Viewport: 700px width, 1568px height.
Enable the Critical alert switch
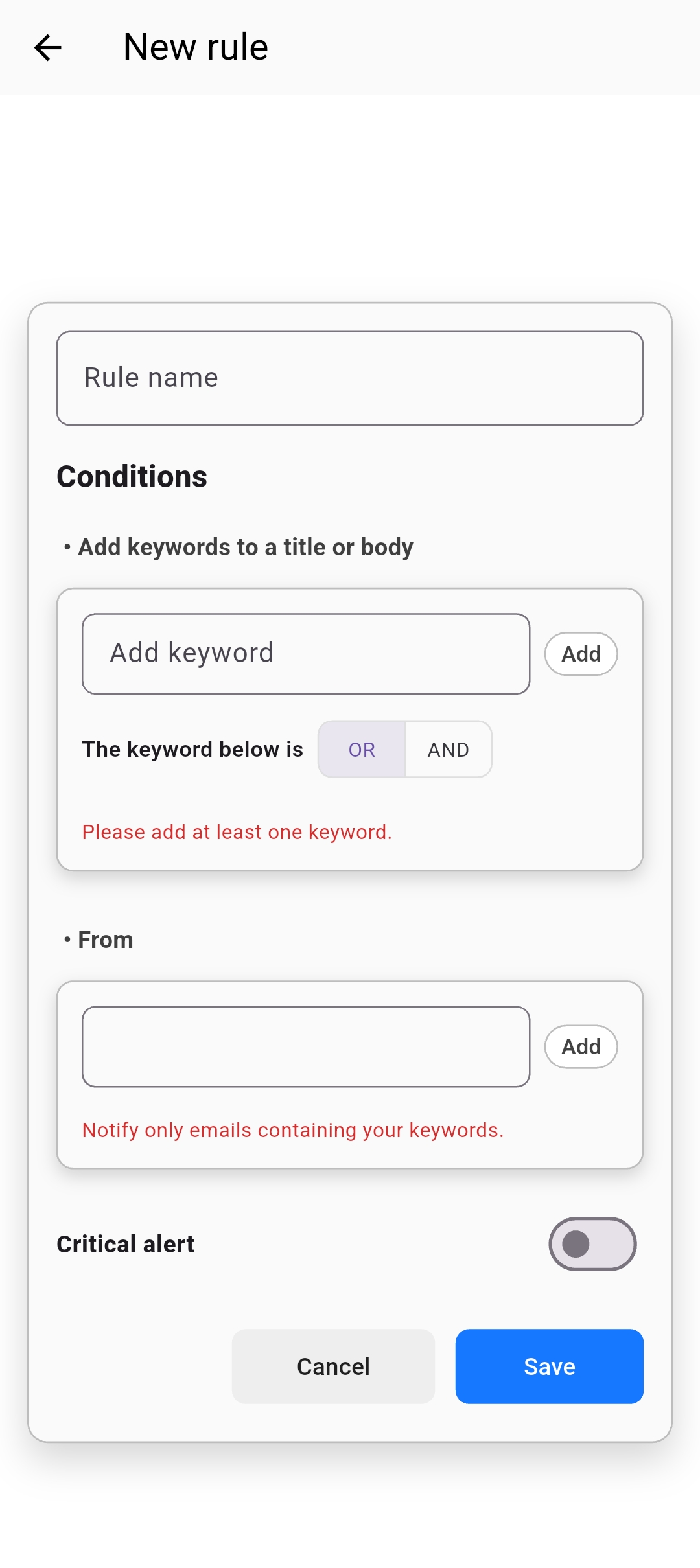click(x=592, y=1244)
